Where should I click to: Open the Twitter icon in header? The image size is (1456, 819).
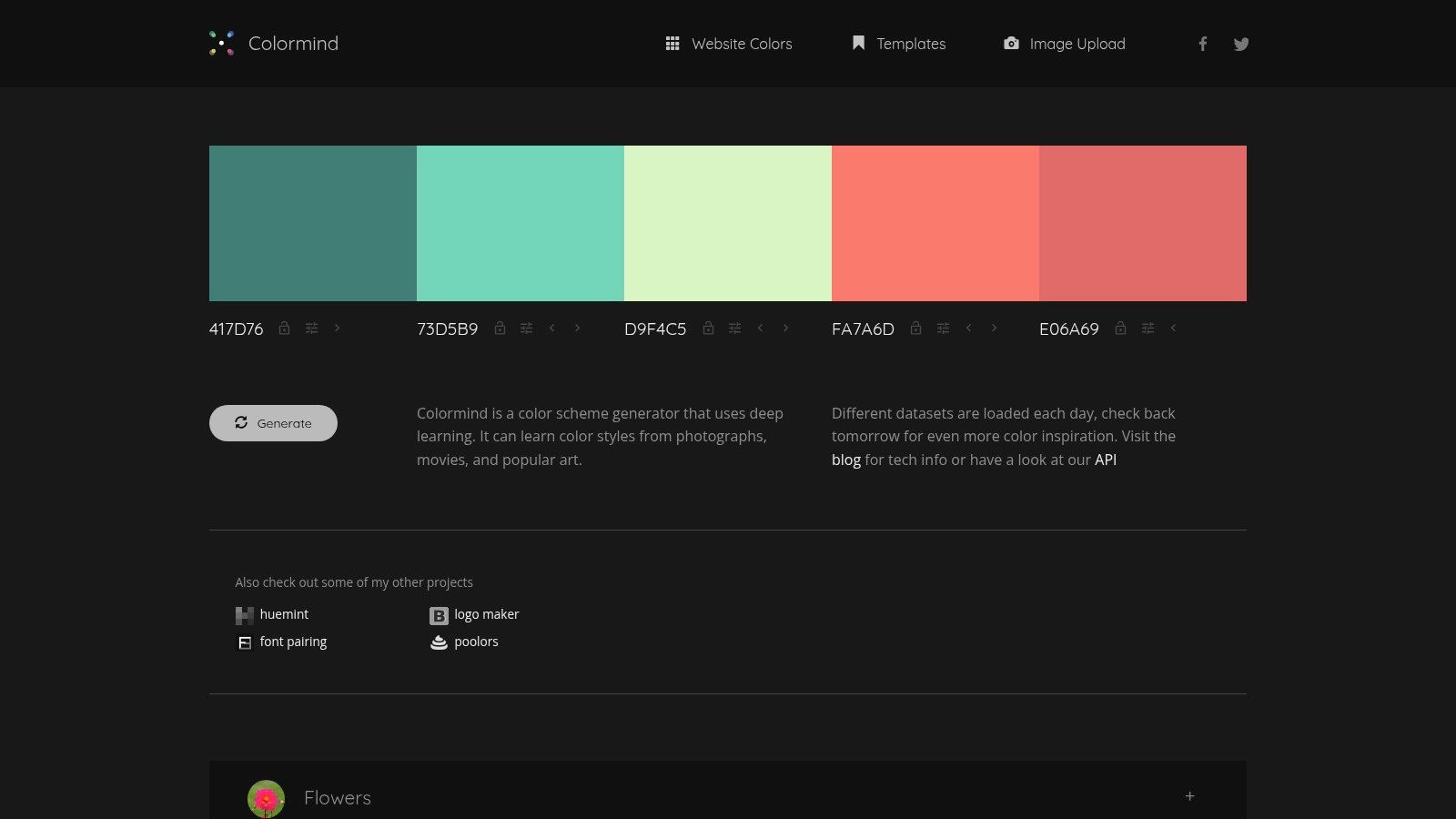click(x=1241, y=44)
